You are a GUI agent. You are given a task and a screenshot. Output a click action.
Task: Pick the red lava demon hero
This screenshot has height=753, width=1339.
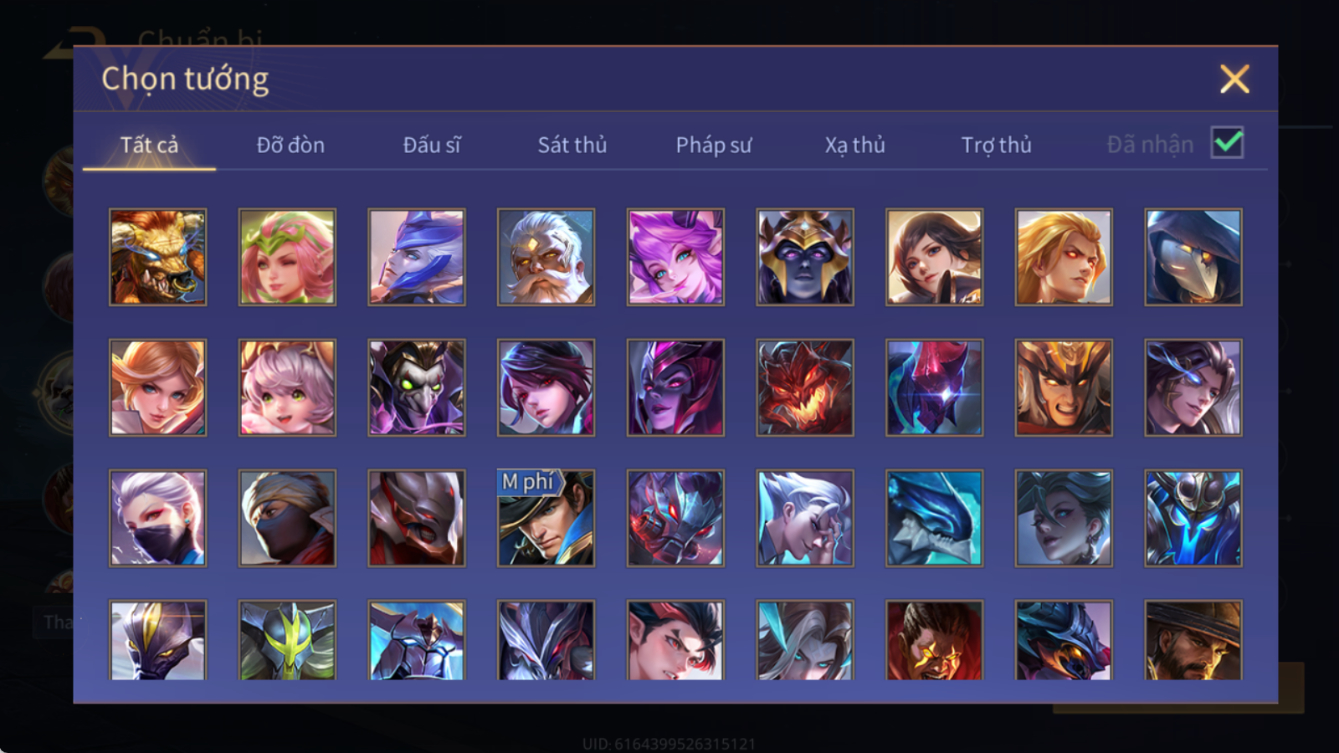point(805,388)
